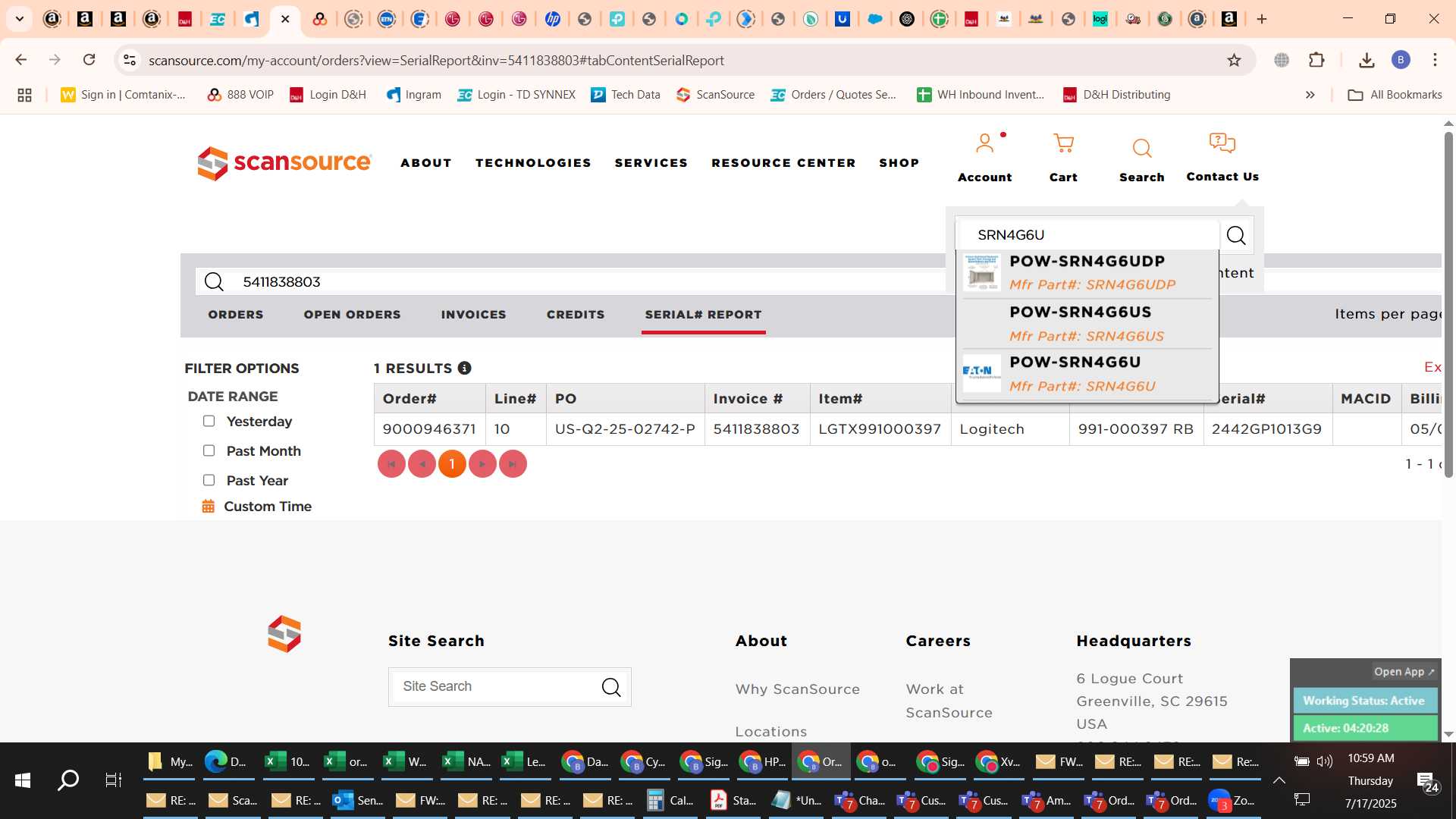The width and height of the screenshot is (1456, 819).
Task: Open Windows taskbar search
Action: [x=68, y=780]
